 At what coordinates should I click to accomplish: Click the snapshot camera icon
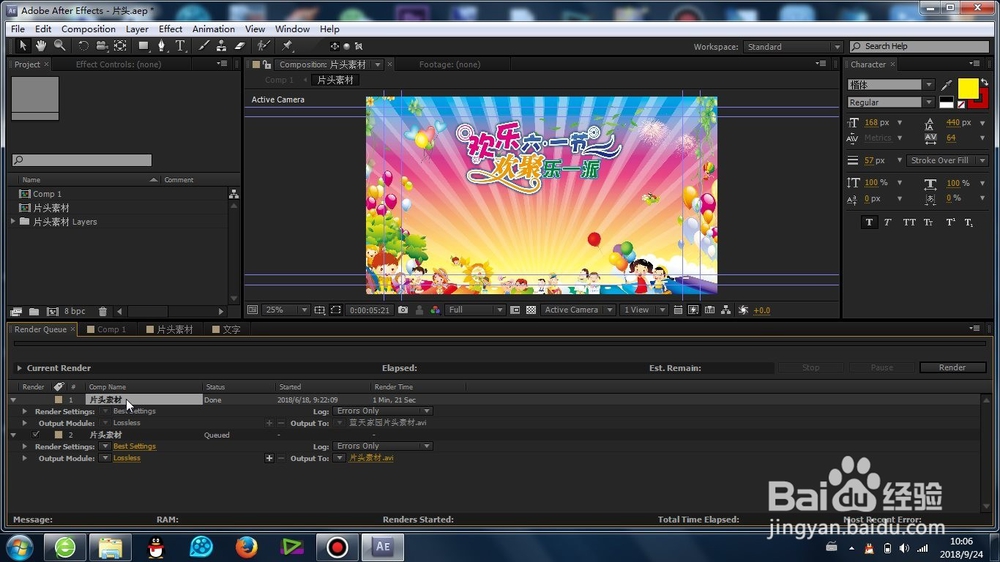[403, 310]
